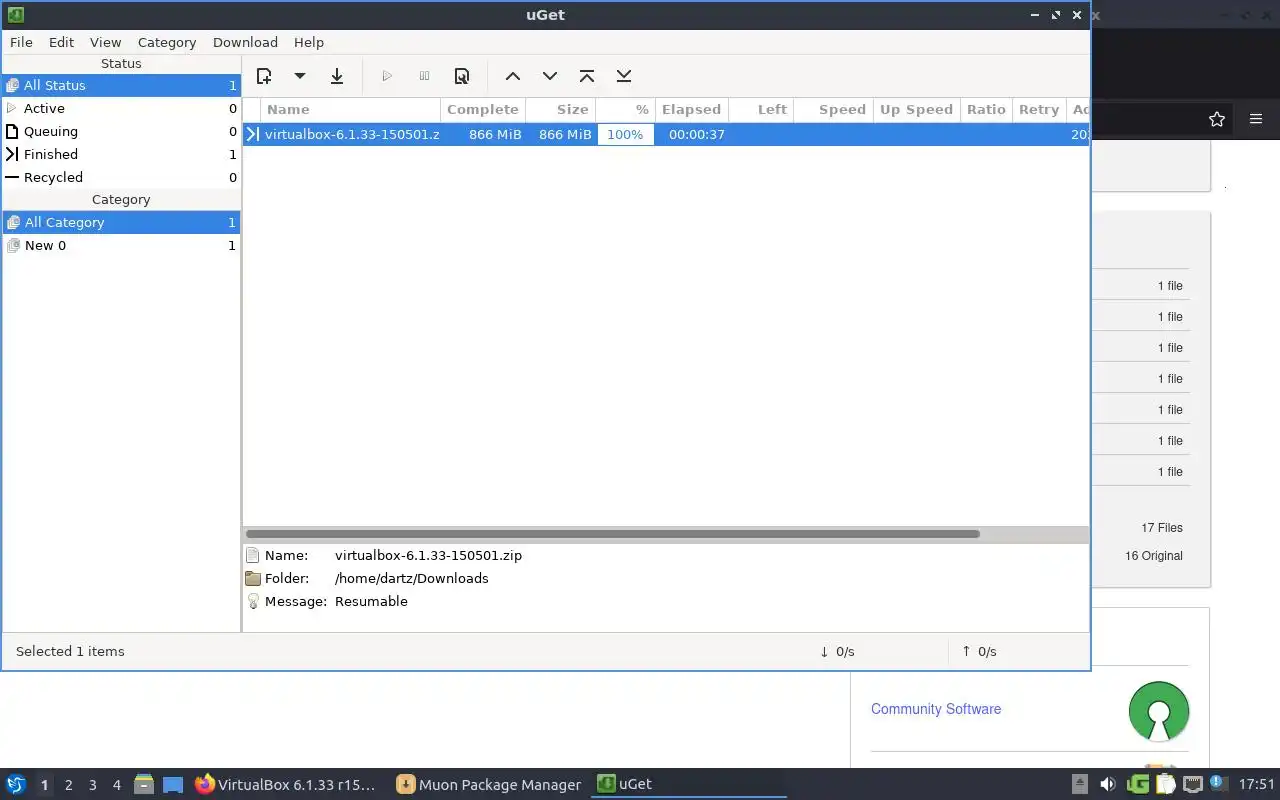
Task: Click the removable media tray icon
Action: [1080, 784]
